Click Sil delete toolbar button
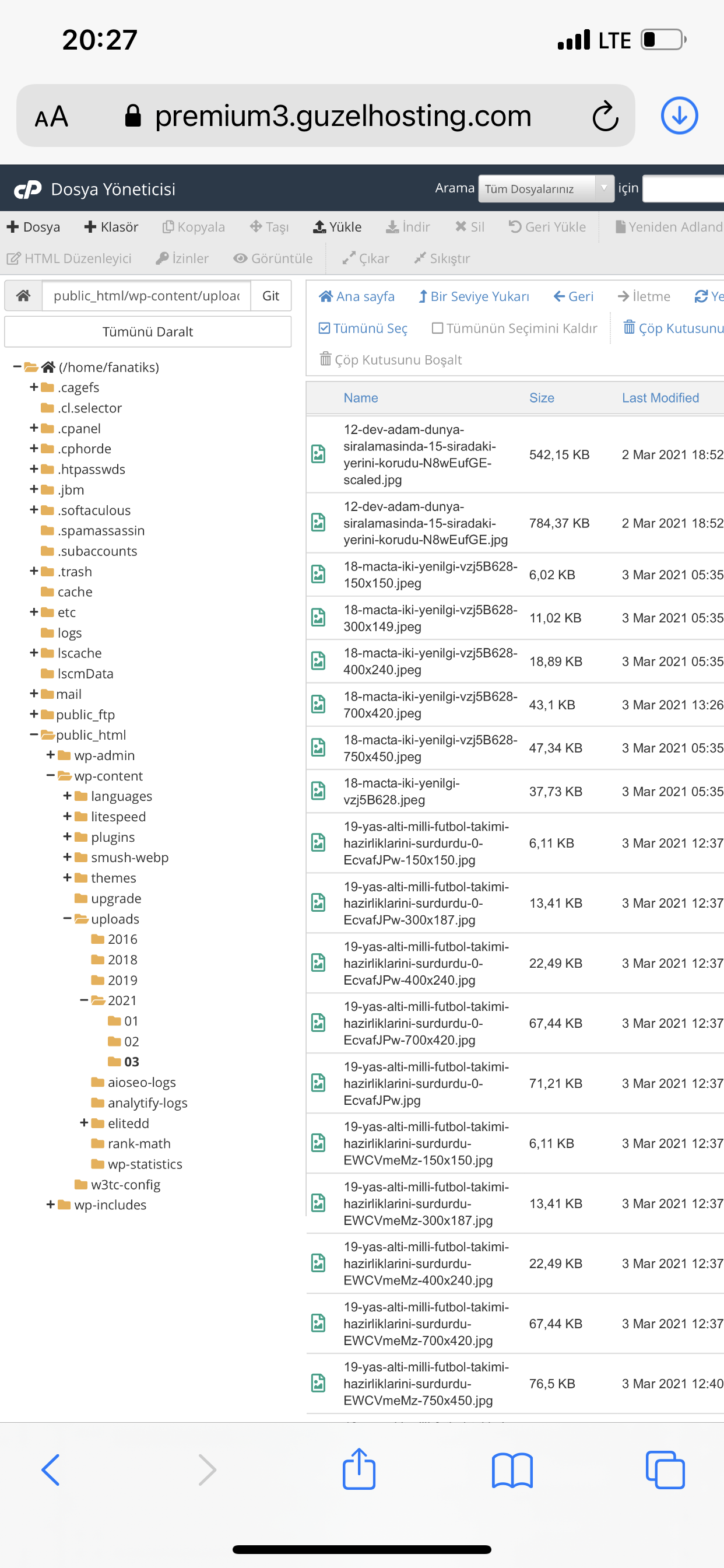Viewport: 724px width, 1568px height. tap(470, 227)
